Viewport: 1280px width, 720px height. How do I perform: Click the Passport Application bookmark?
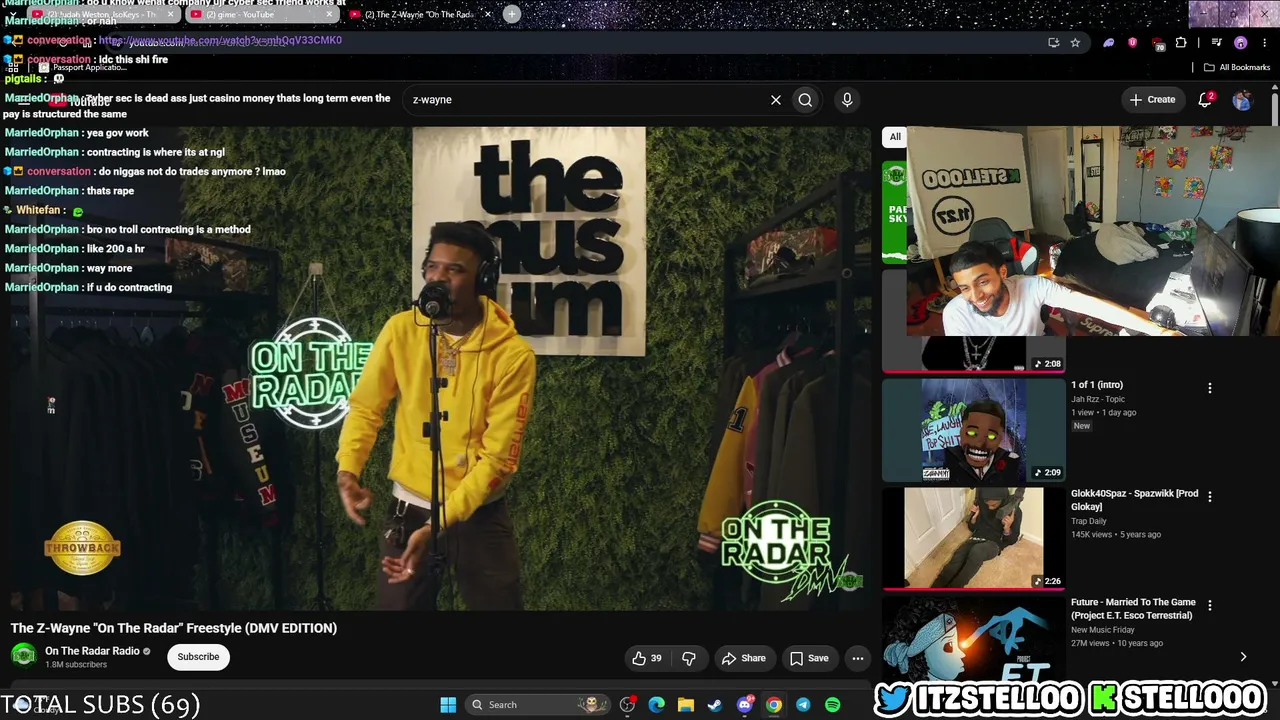coord(83,67)
